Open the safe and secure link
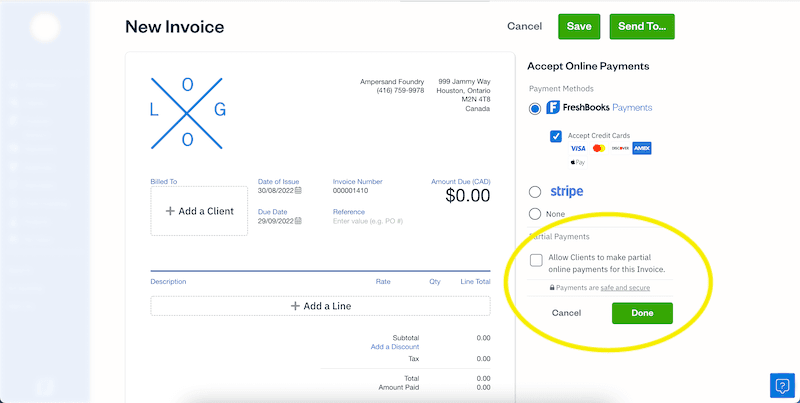The width and height of the screenshot is (800, 403). pyautogui.click(x=627, y=288)
